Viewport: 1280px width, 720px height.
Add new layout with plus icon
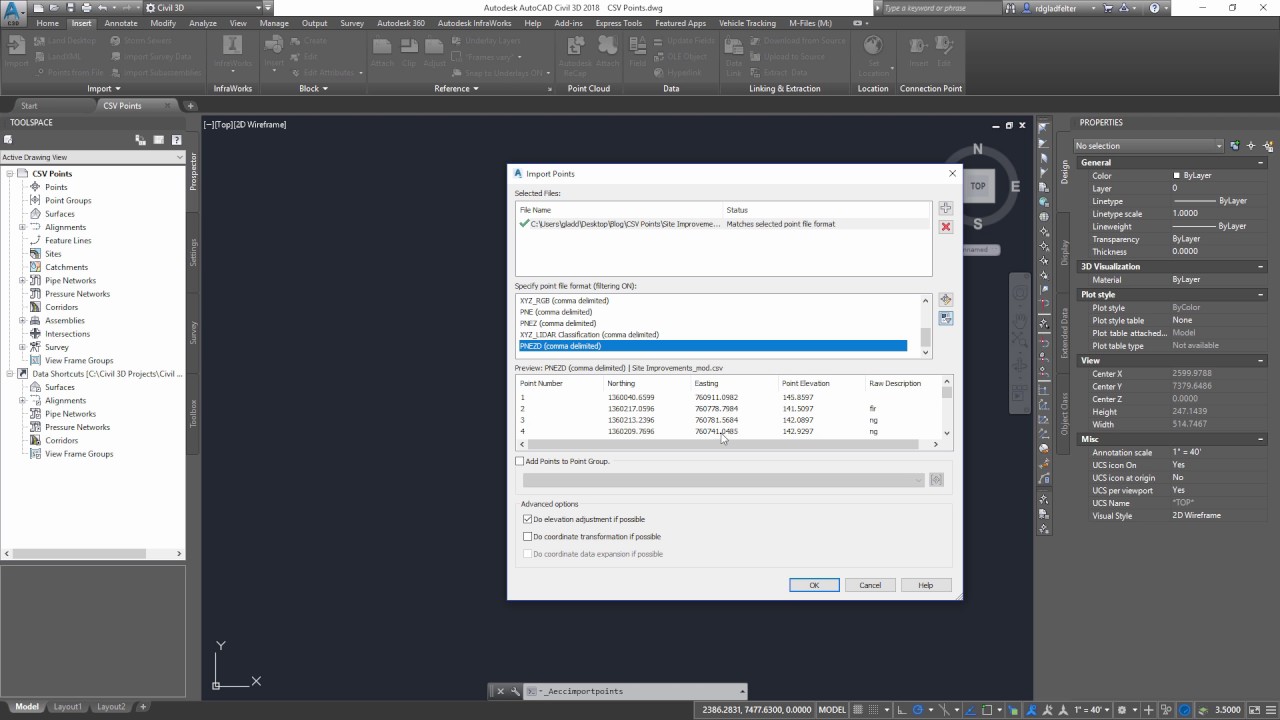143,707
